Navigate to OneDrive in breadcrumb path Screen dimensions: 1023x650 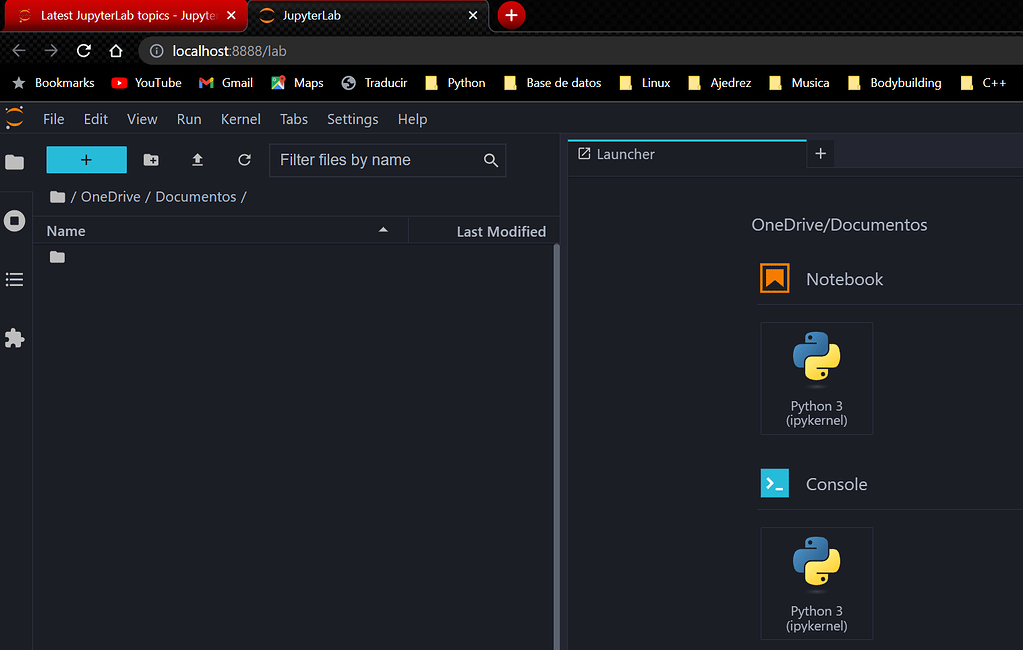coord(110,197)
